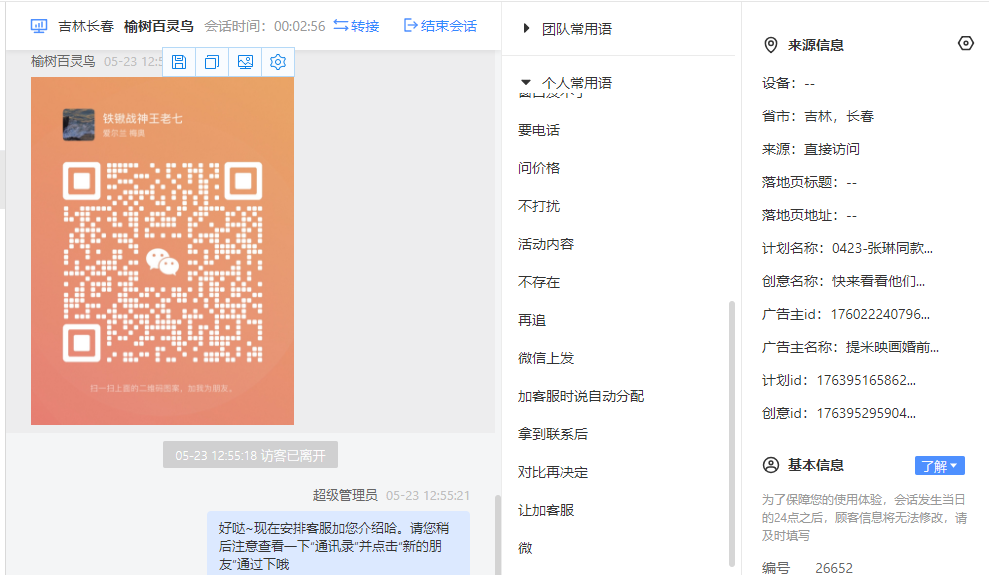
Task: Select the 拿到联系后 quick phrase
Action: tap(553, 434)
